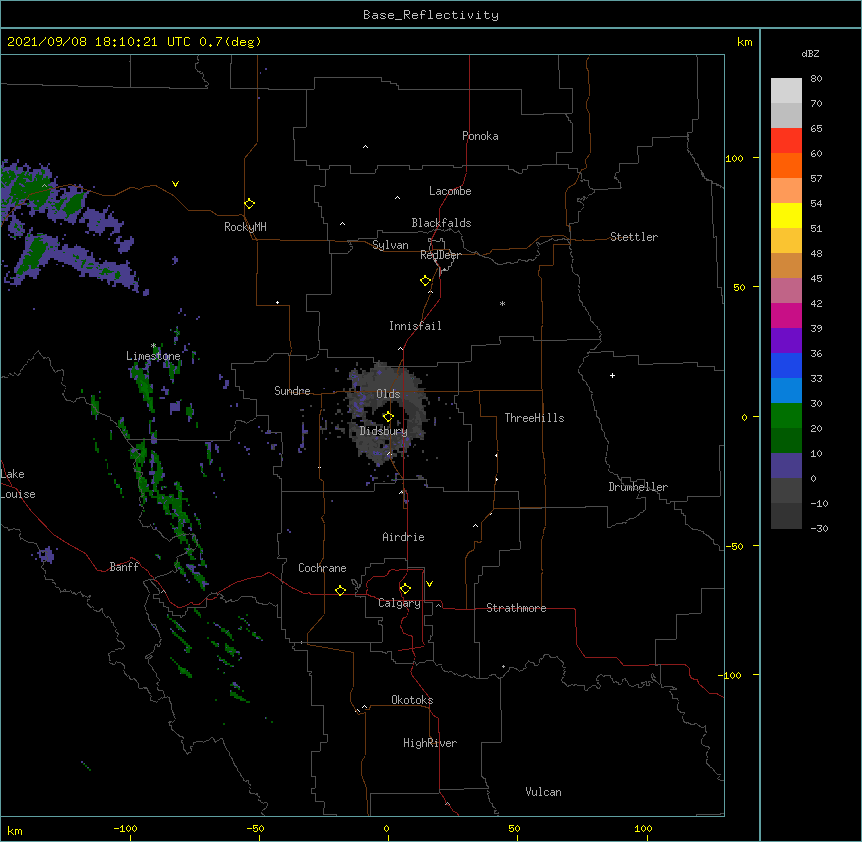Click the yellow radar site marker near Didsbury

click(x=388, y=416)
